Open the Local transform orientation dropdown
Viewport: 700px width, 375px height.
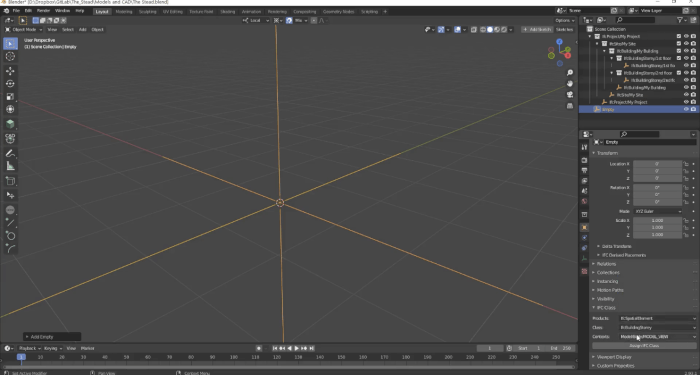(256, 20)
